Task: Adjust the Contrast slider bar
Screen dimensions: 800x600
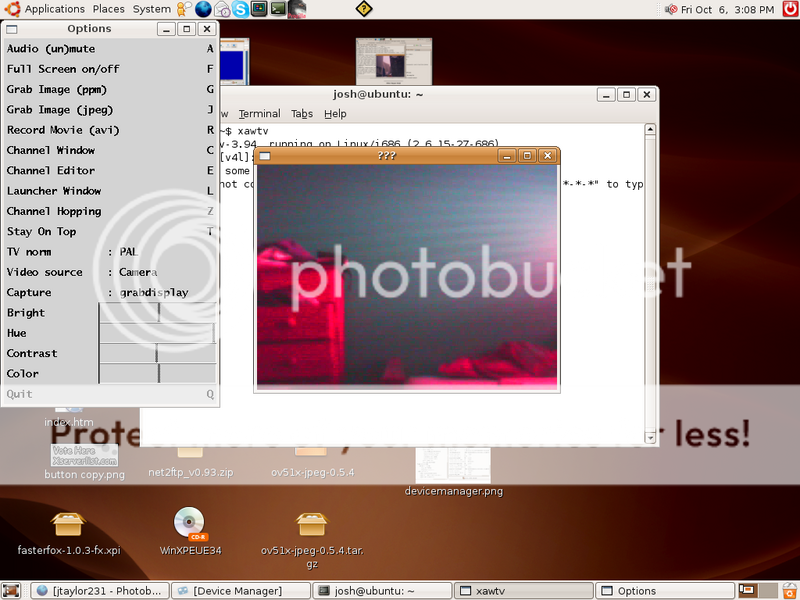Action: (x=157, y=353)
